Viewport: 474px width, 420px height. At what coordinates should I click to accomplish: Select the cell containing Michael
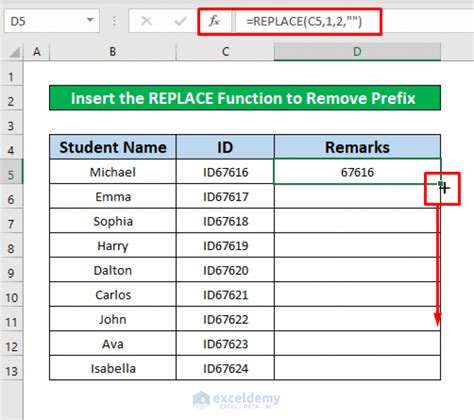[113, 172]
